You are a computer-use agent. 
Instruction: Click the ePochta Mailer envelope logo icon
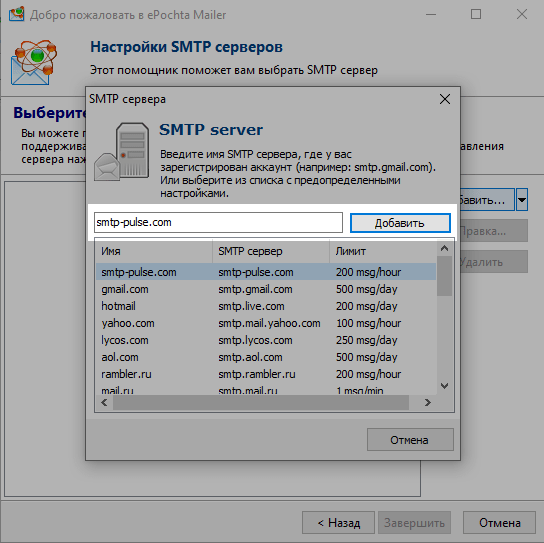coord(33,62)
